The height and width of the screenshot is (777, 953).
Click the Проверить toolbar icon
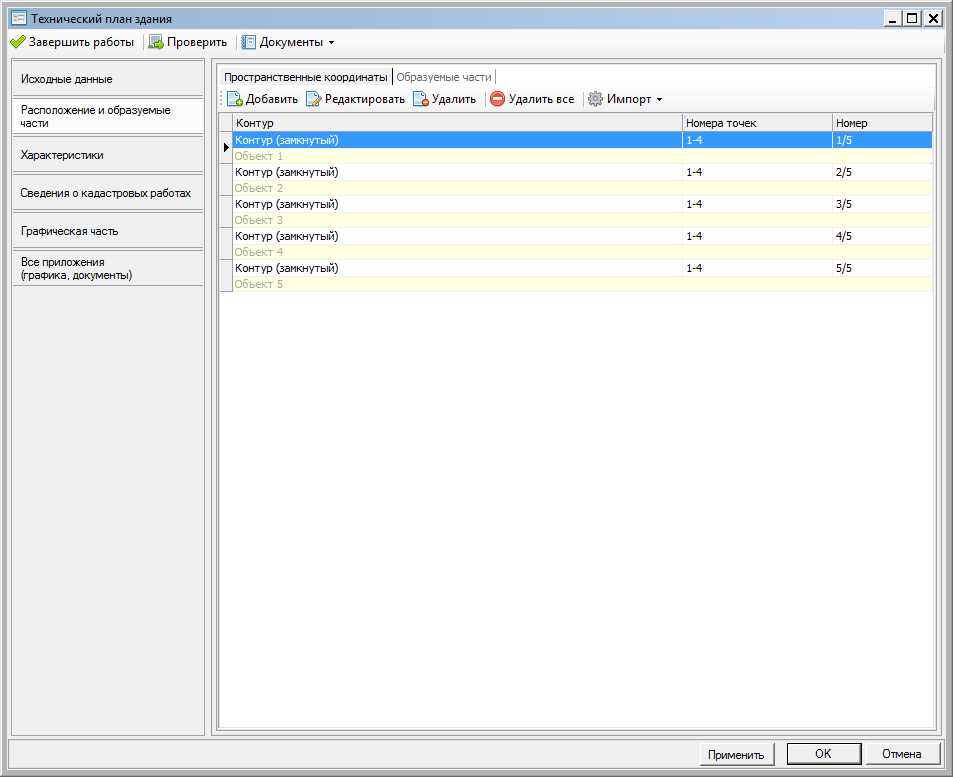pos(156,42)
